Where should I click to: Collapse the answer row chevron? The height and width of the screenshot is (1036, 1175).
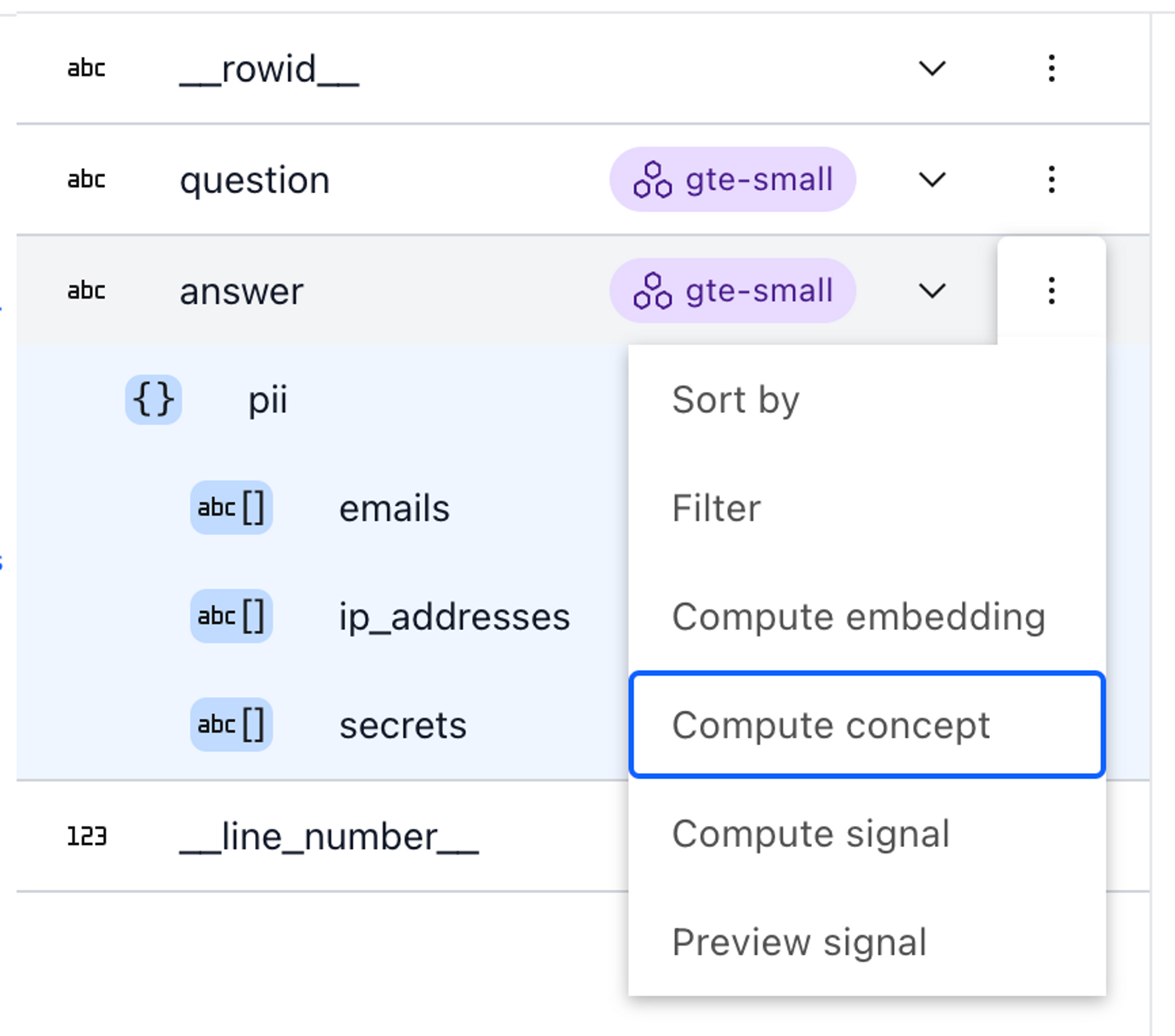click(x=932, y=291)
